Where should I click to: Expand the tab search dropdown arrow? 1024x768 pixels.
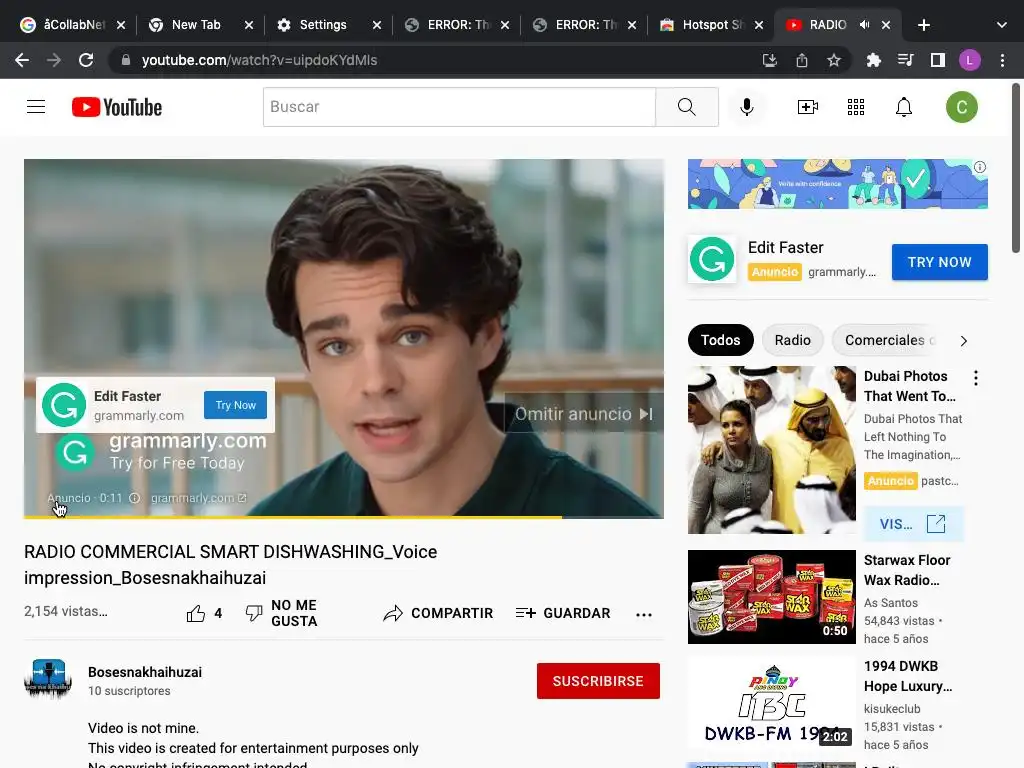click(1001, 25)
